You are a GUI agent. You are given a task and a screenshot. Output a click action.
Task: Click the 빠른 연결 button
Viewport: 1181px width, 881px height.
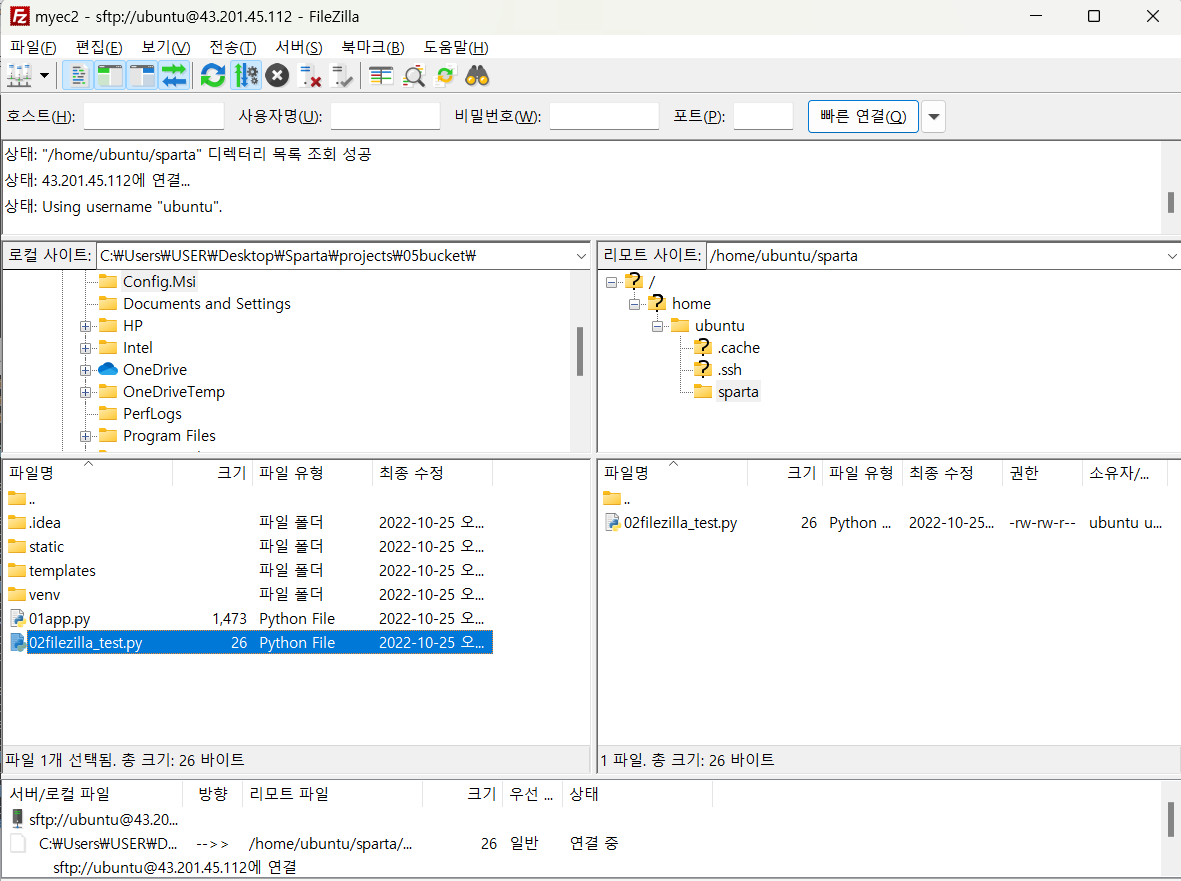[863, 117]
